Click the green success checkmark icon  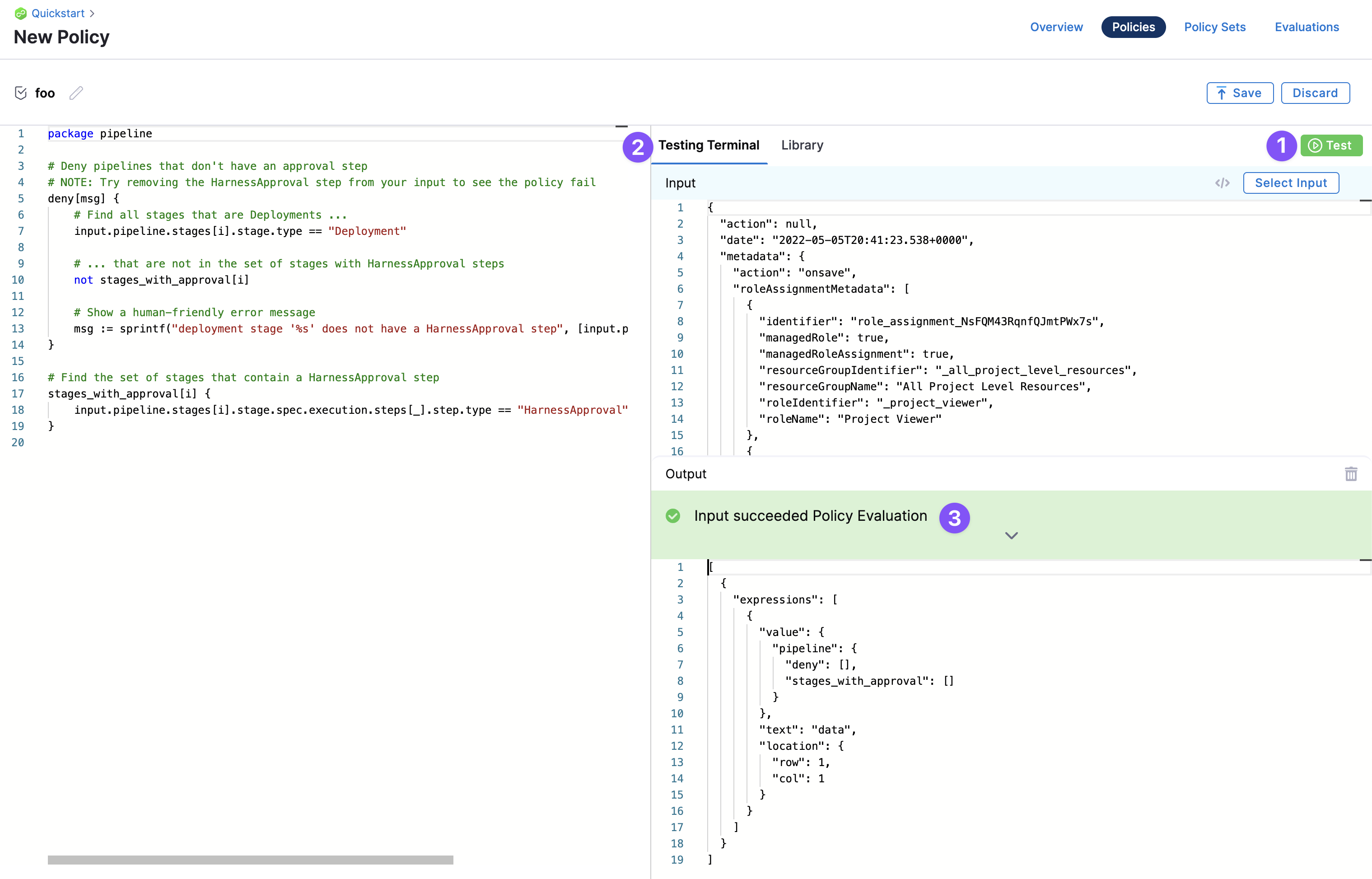[673, 516]
